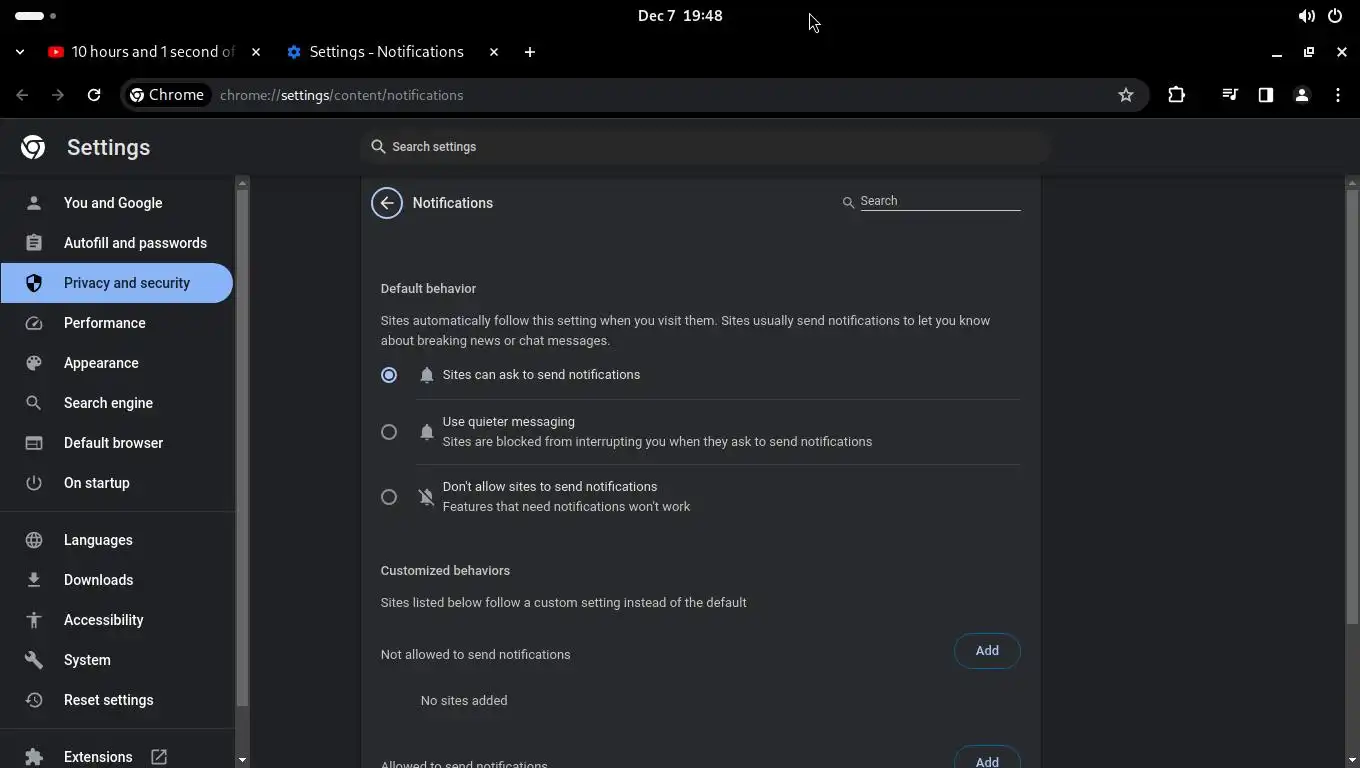Image resolution: width=1360 pixels, height=768 pixels.
Task: Toggle the side panel icon
Action: pos(1266,95)
